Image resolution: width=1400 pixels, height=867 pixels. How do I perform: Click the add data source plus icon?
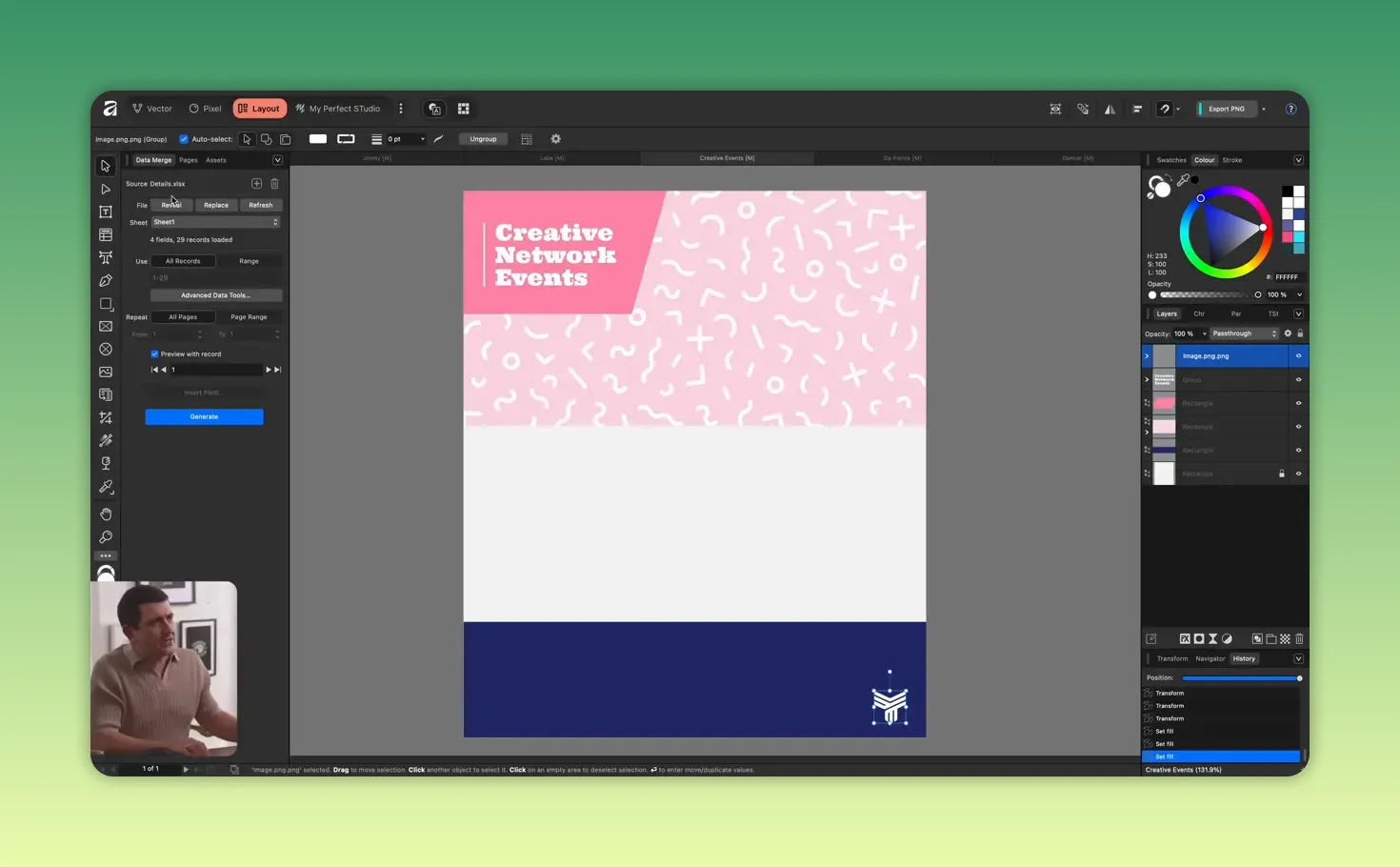[x=255, y=183]
